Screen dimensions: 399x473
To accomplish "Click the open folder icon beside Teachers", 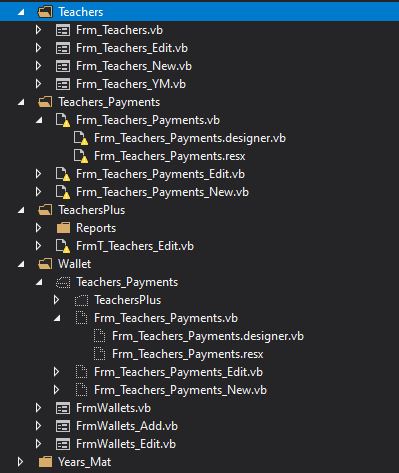I will pos(45,12).
